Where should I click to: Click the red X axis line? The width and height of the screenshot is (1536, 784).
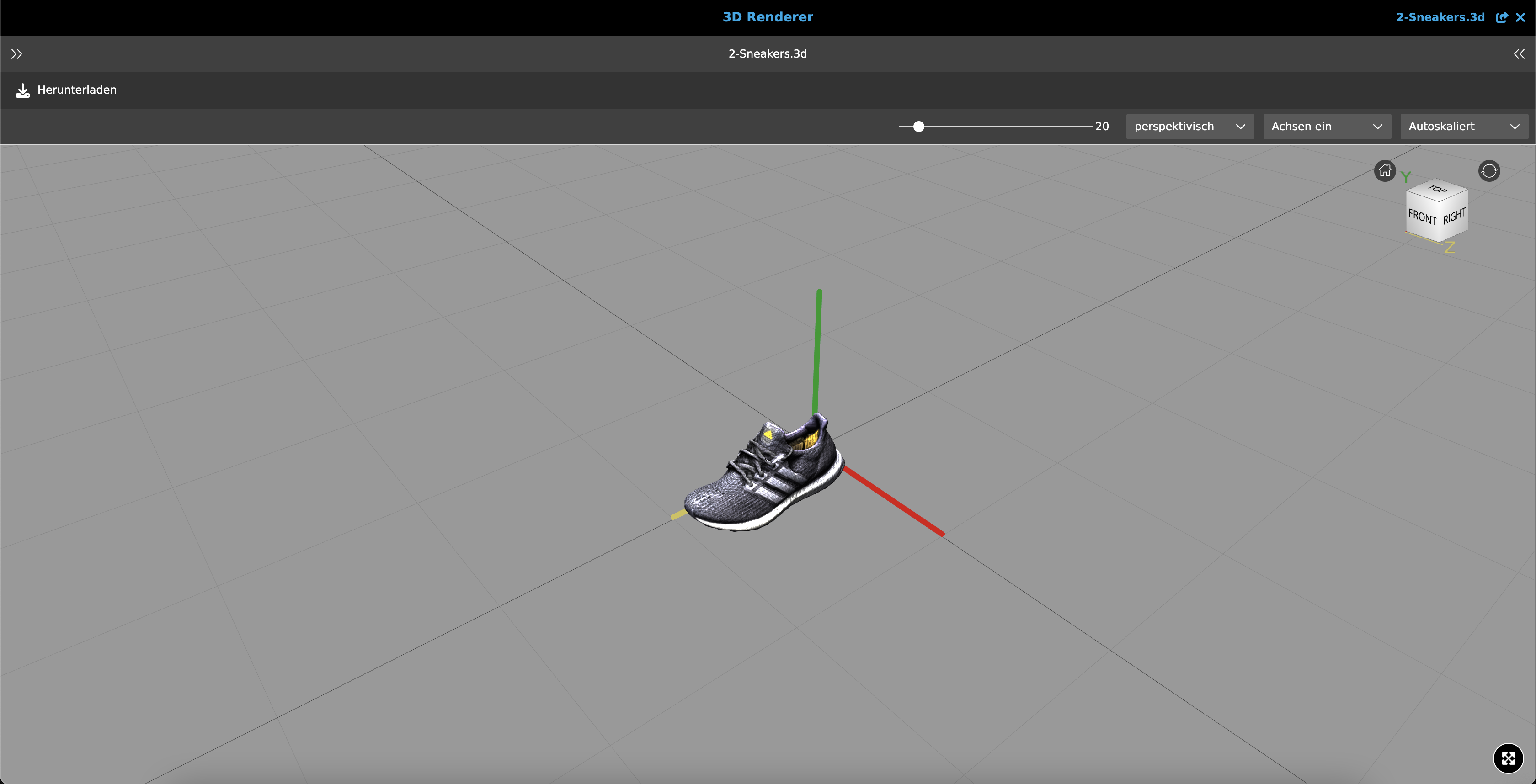(895, 502)
